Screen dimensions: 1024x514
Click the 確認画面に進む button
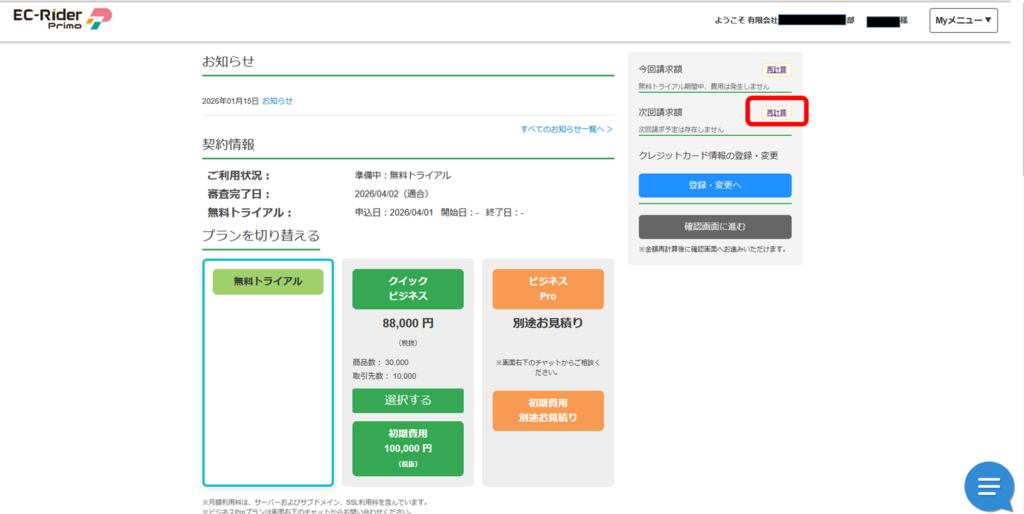tap(714, 227)
